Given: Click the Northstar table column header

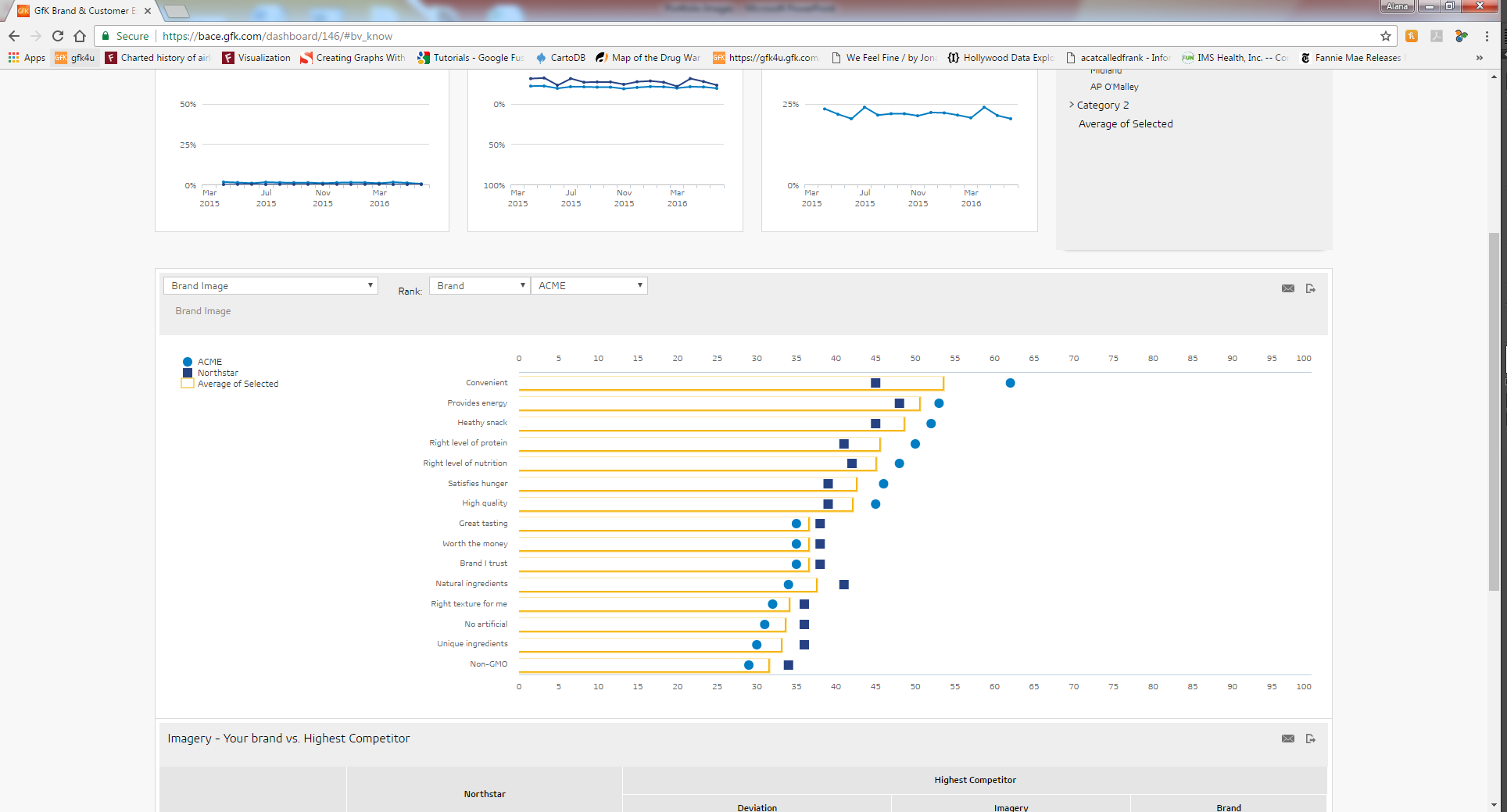Looking at the screenshot, I should 485,794.
